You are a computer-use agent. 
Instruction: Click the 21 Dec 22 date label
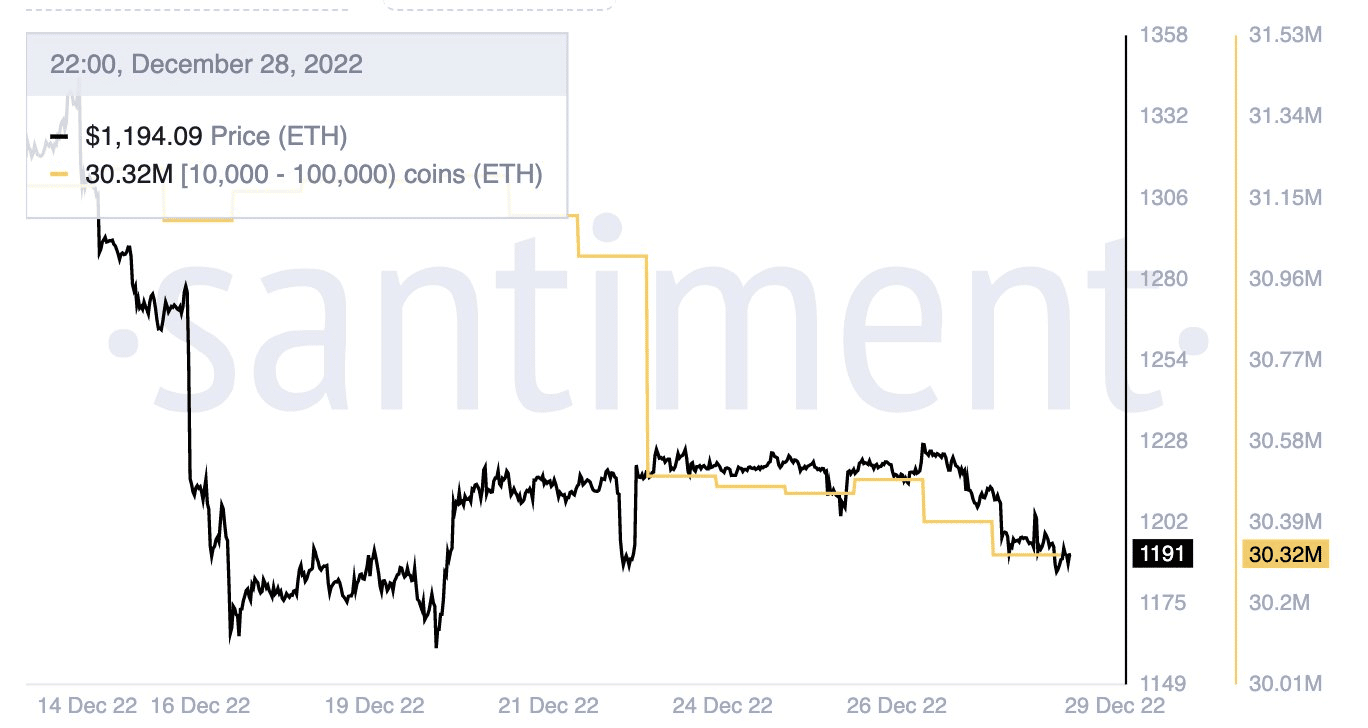coord(549,705)
